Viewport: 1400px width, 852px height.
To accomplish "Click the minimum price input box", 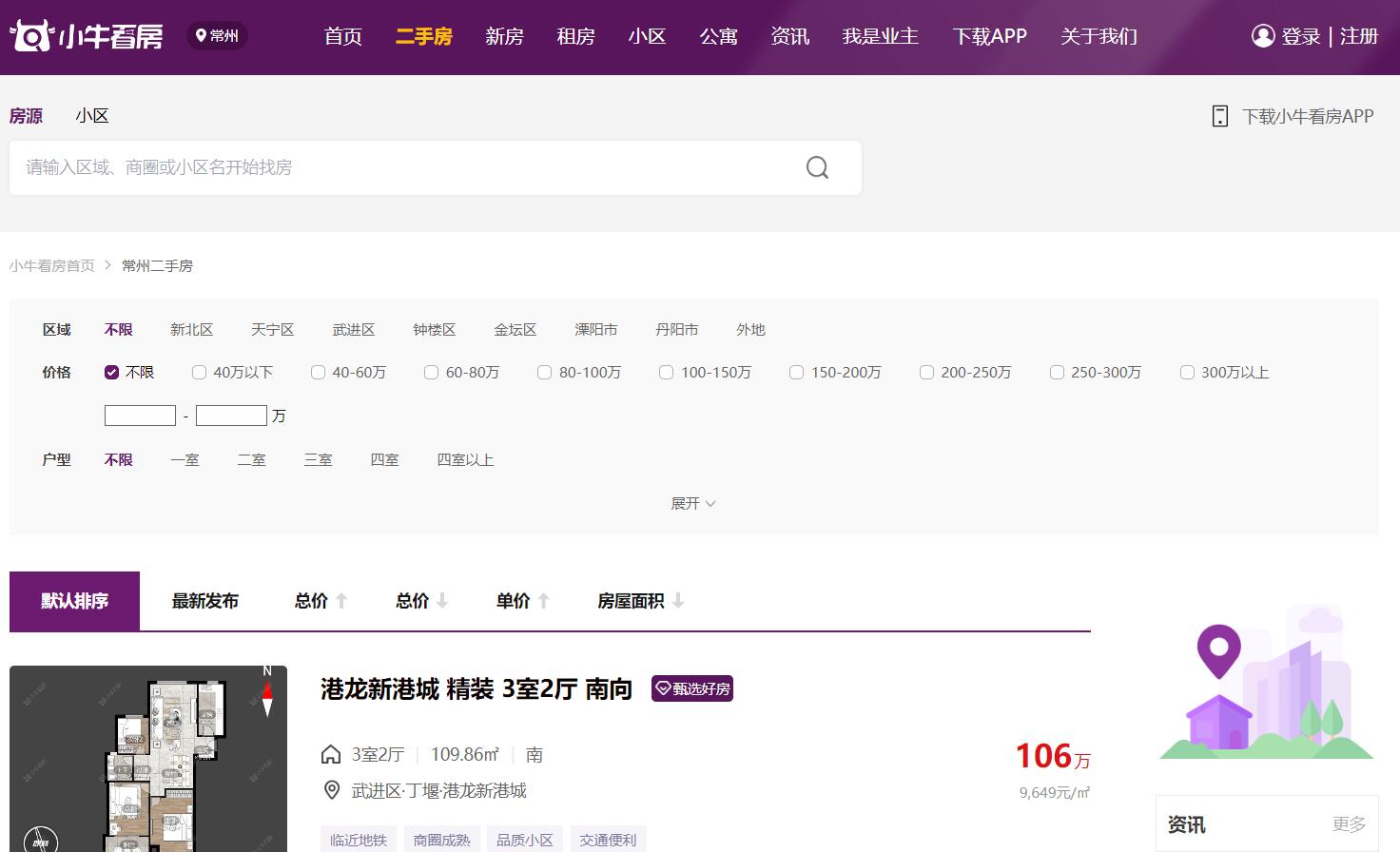I will (x=140, y=416).
